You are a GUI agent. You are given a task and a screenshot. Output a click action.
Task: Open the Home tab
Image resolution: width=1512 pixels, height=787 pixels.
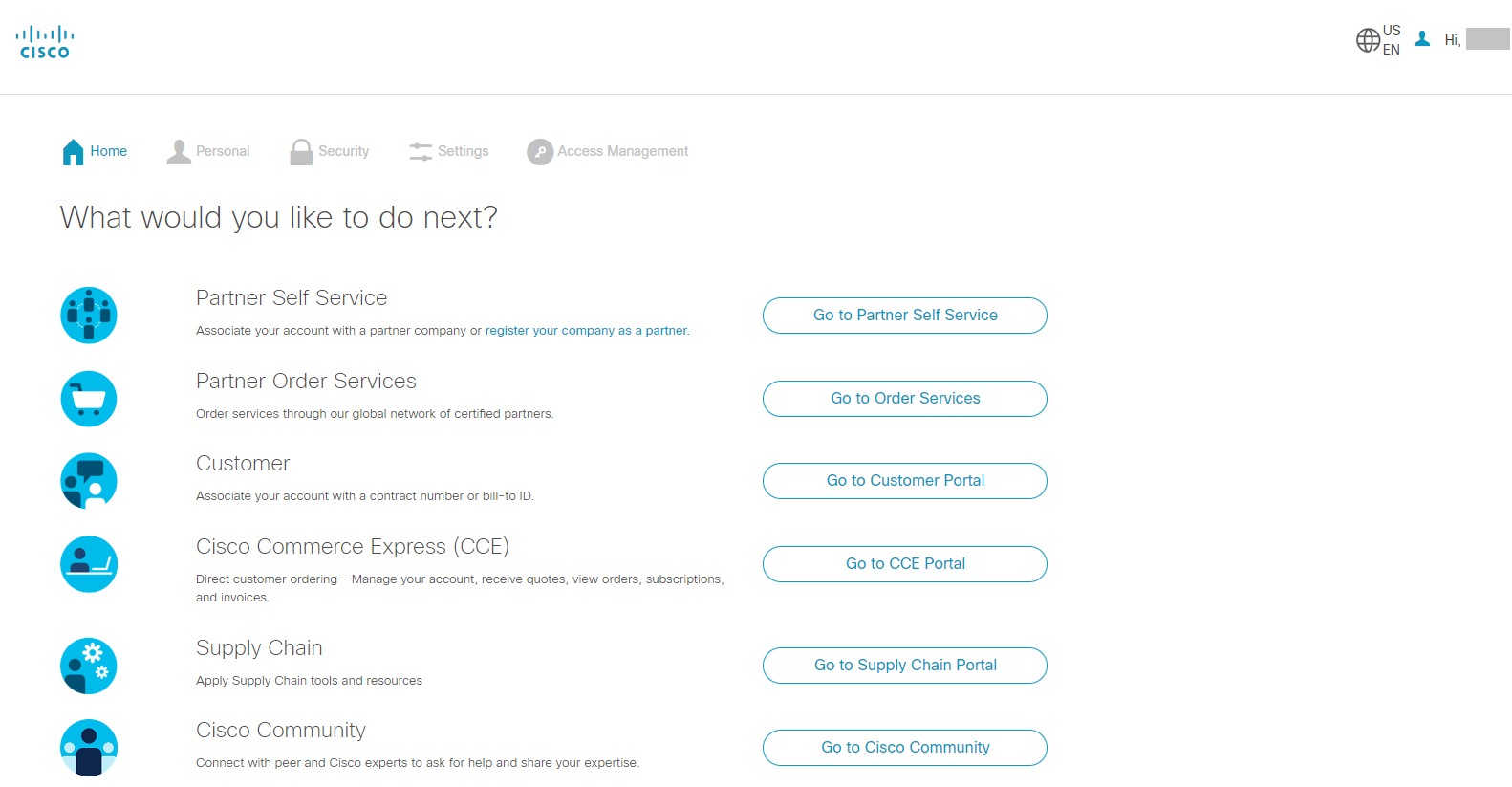[x=95, y=151]
